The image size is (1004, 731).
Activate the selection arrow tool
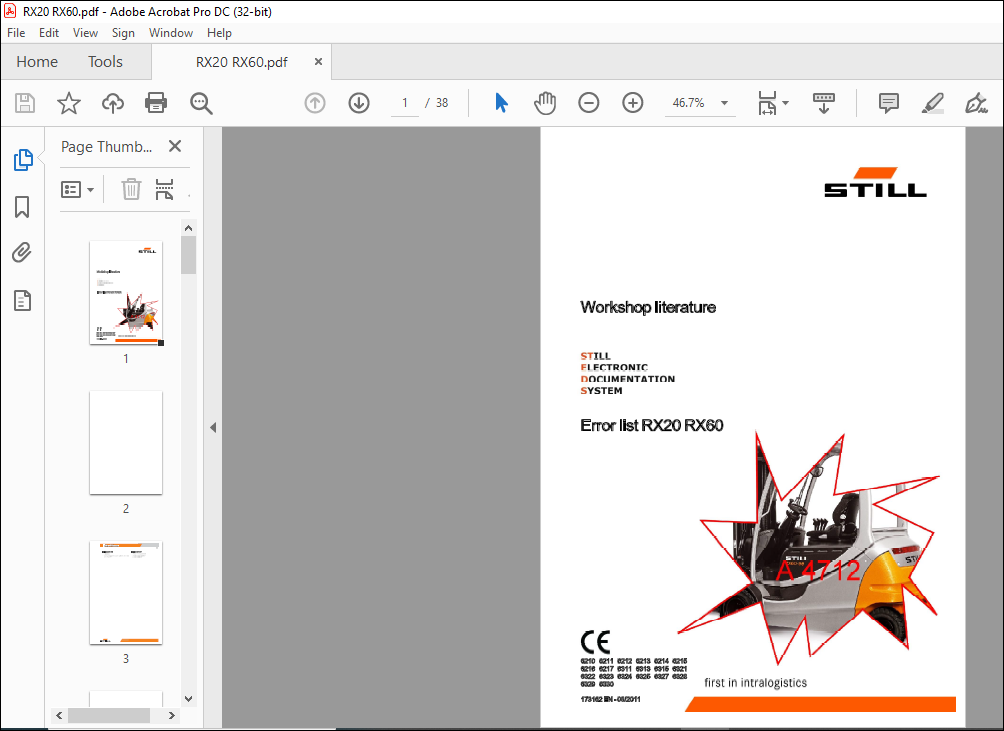click(501, 103)
